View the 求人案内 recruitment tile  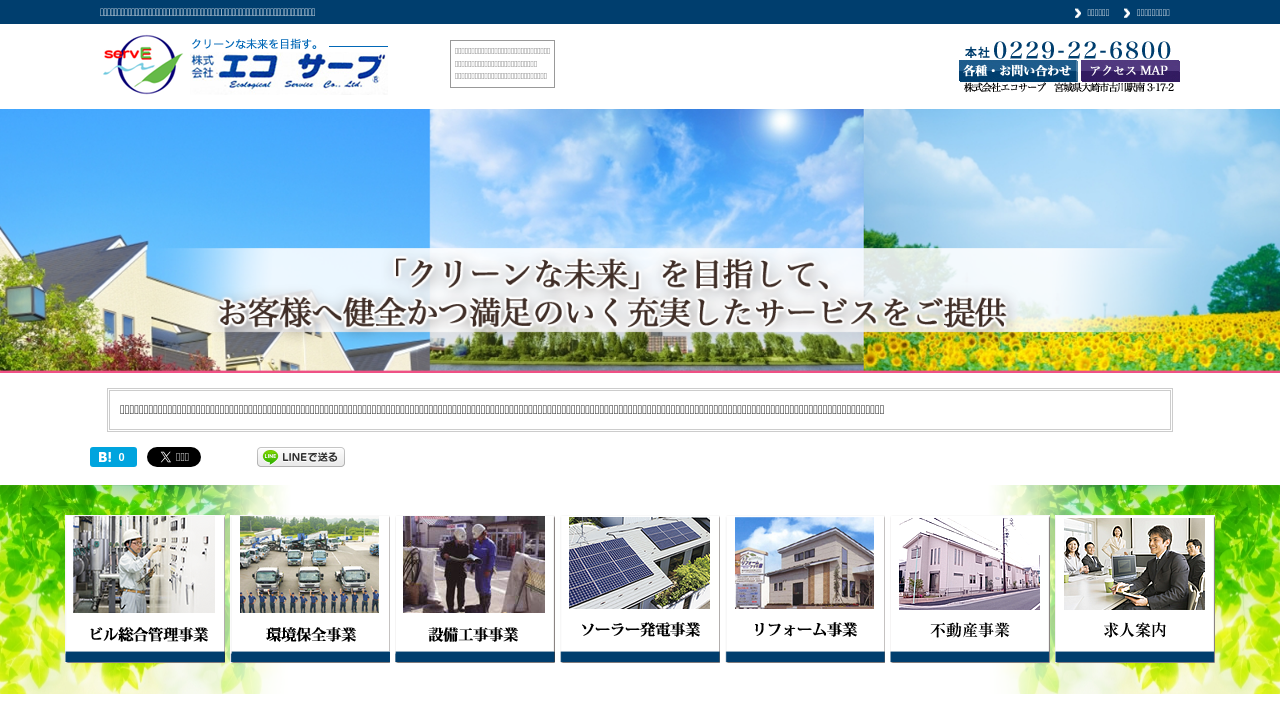click(1135, 589)
